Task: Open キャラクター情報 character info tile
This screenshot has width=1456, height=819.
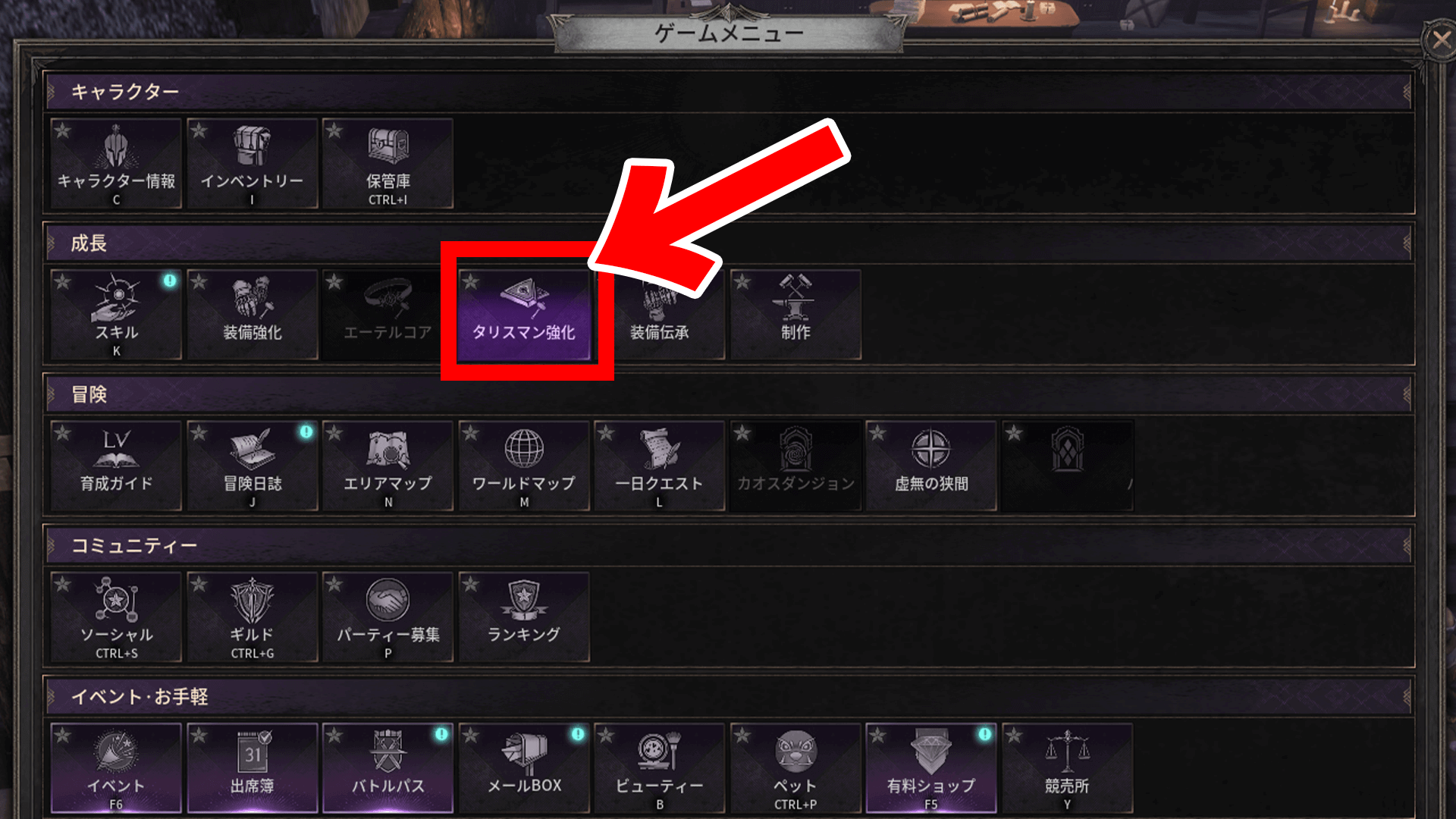Action: click(x=116, y=163)
